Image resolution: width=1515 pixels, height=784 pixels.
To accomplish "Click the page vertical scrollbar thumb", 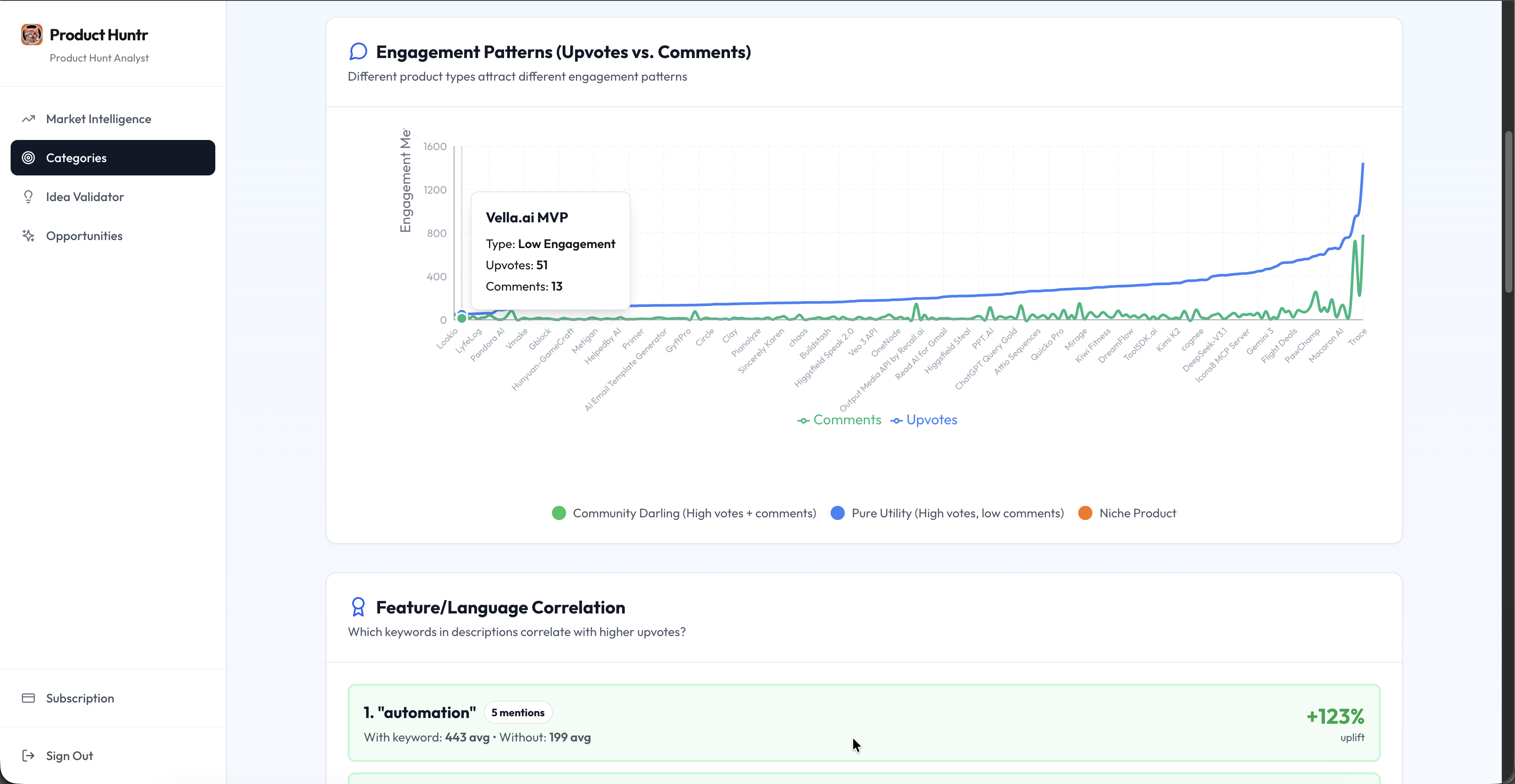I will [x=1508, y=212].
